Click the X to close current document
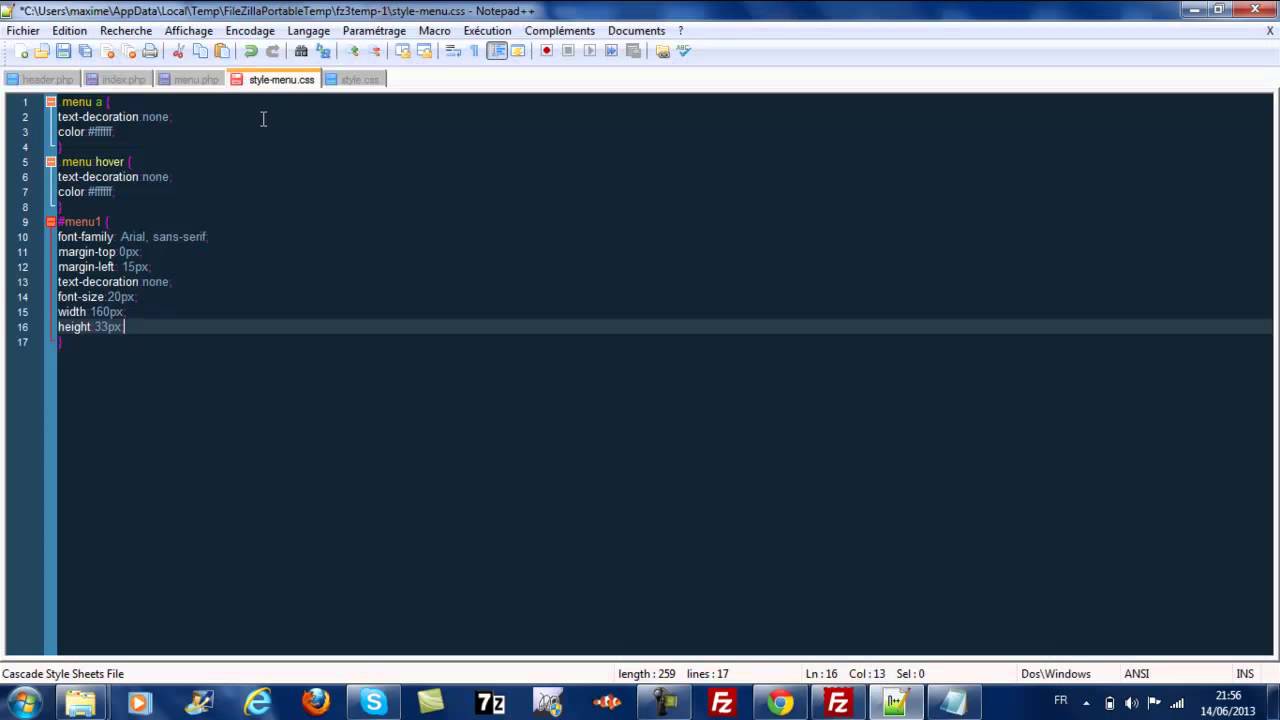 [1270, 31]
